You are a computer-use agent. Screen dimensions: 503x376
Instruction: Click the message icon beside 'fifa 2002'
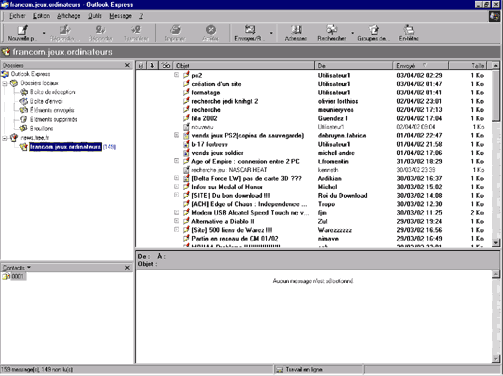tap(186, 118)
